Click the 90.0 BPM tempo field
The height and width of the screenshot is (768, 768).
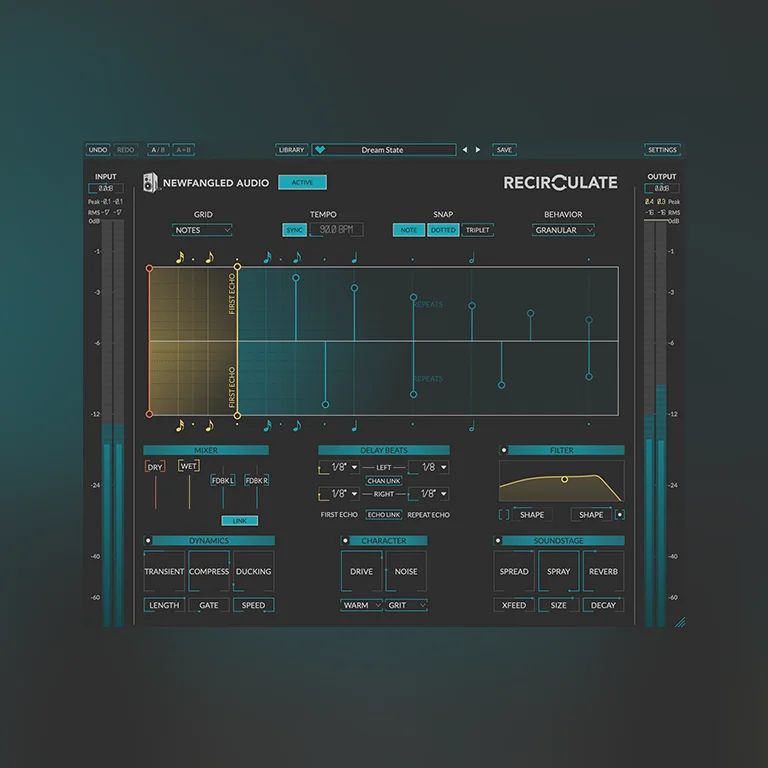tap(337, 230)
